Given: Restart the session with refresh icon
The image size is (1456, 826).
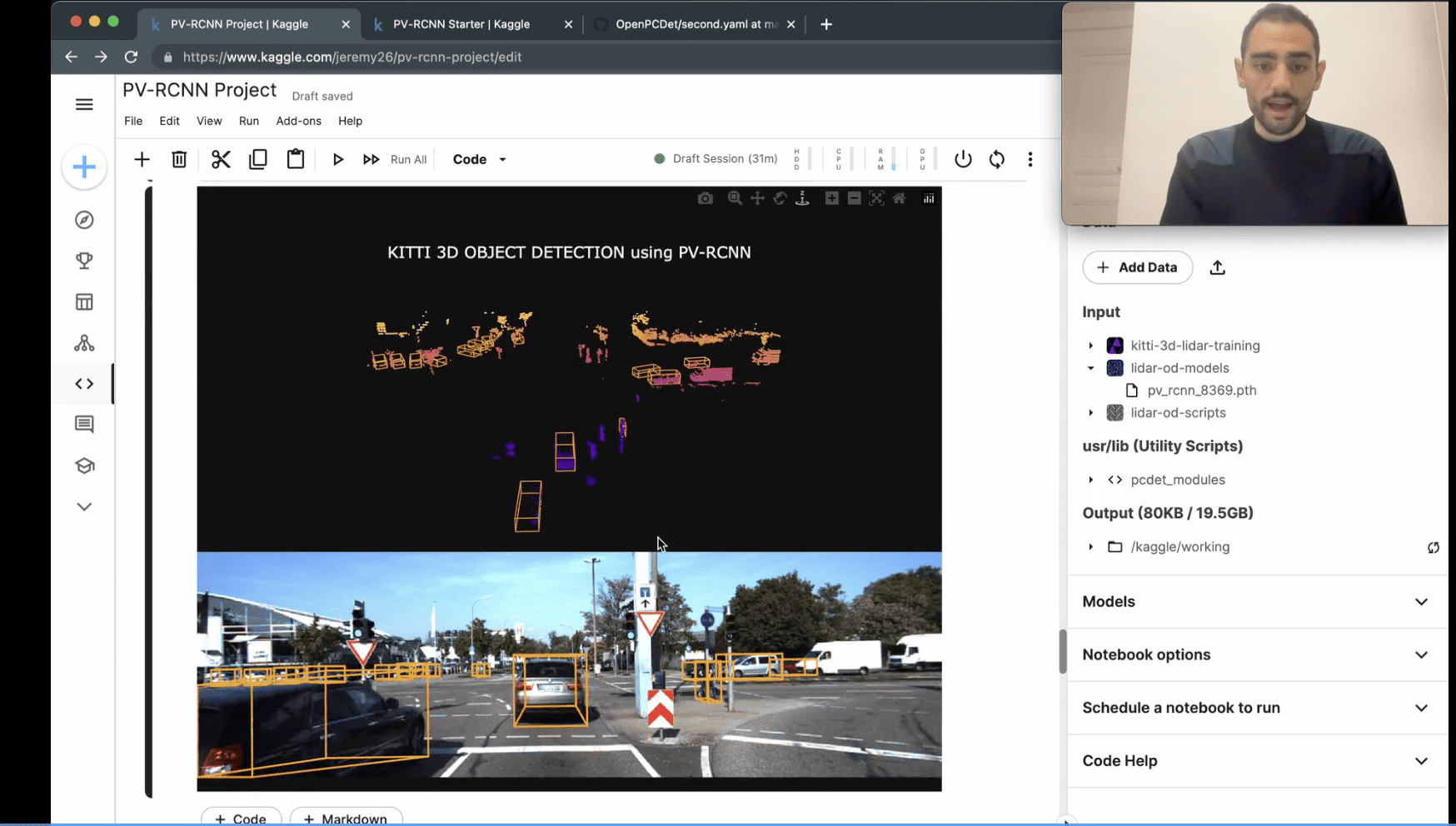Looking at the screenshot, I should coord(997,159).
